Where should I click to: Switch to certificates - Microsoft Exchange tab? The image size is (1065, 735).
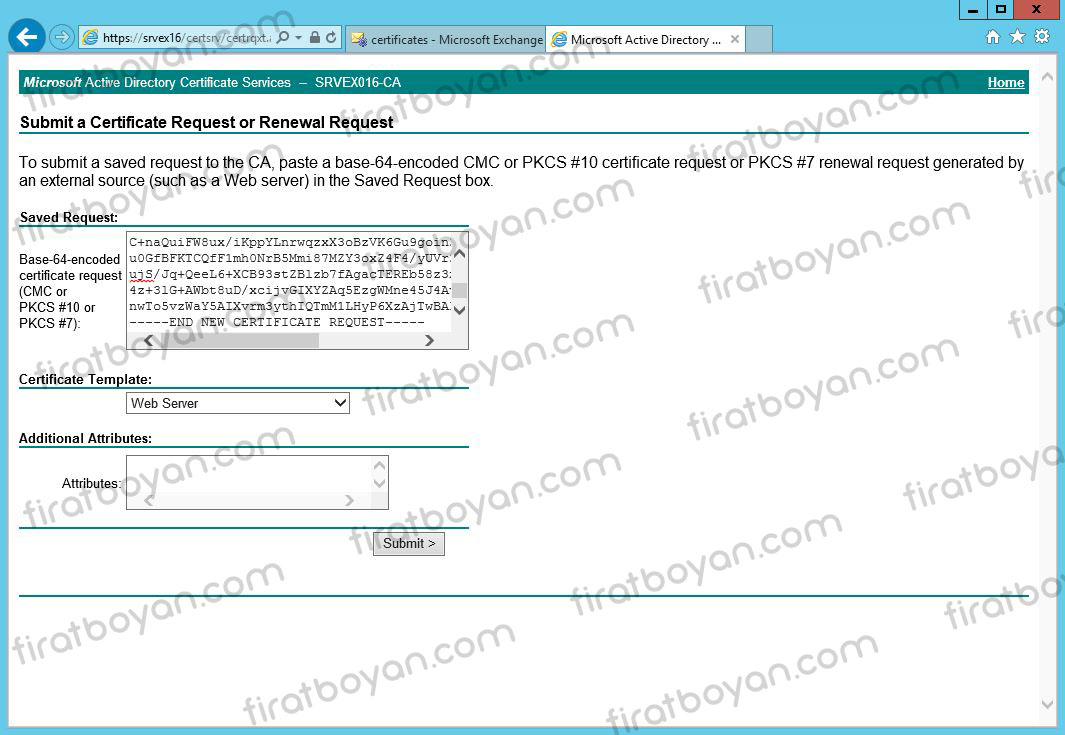pyautogui.click(x=446, y=39)
